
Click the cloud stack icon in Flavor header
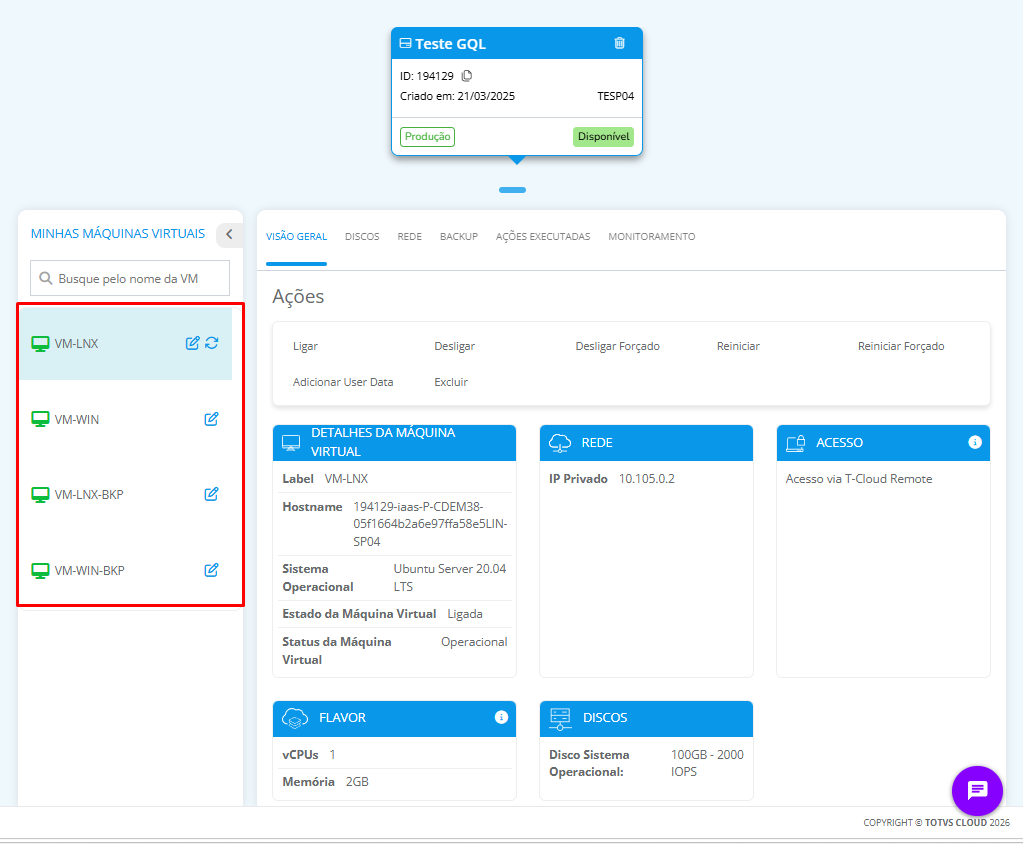[x=295, y=718]
